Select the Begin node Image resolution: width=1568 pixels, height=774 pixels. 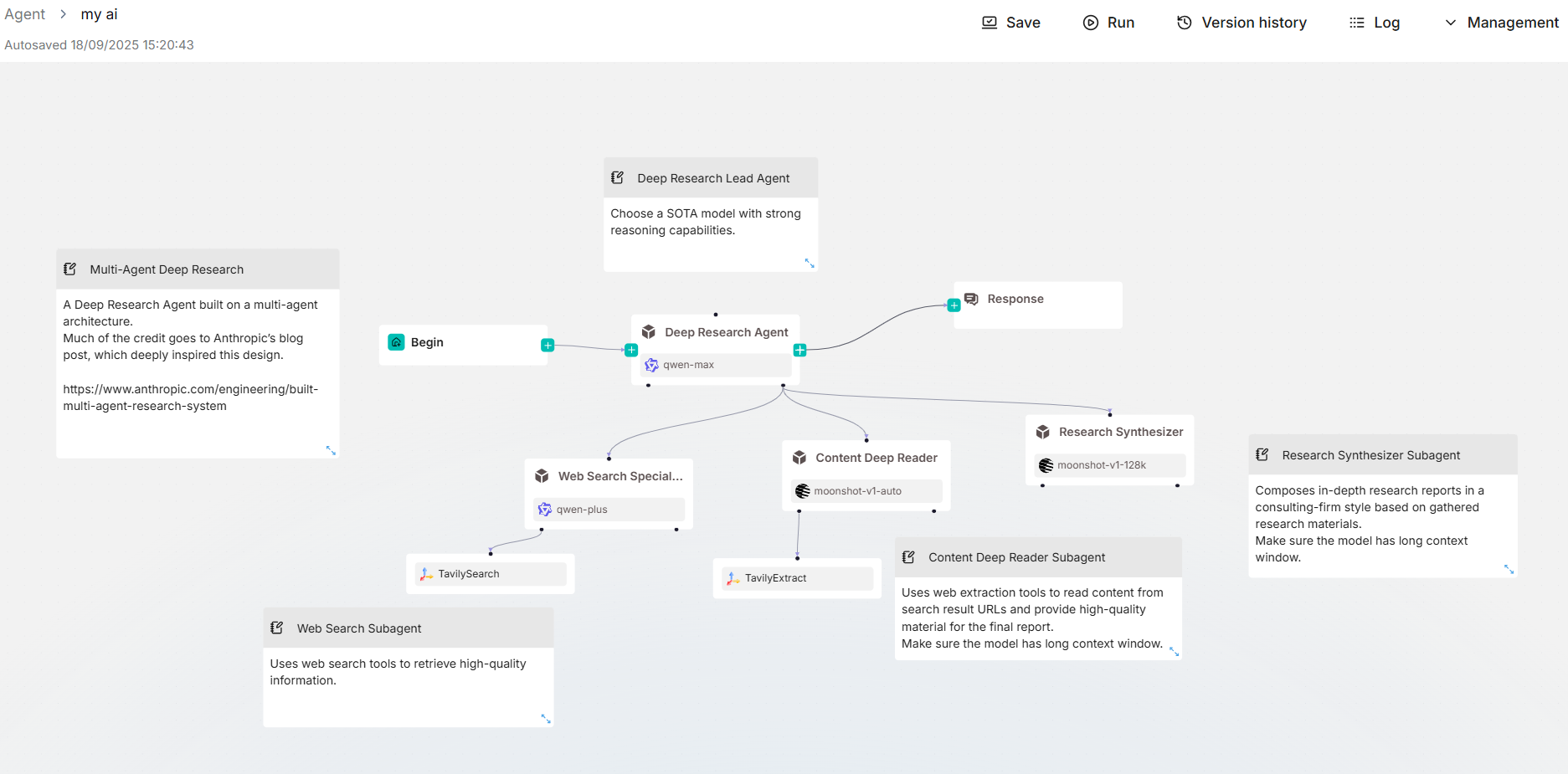click(x=463, y=344)
